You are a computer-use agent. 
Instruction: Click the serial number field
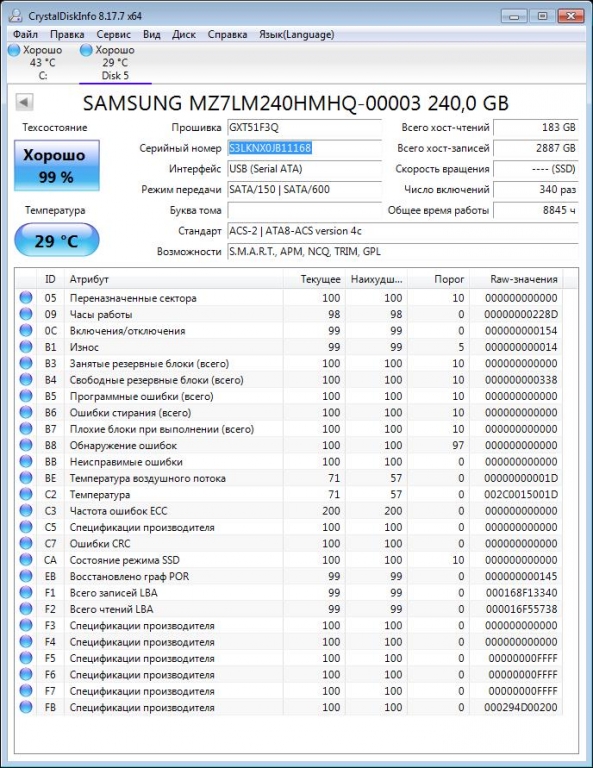point(304,148)
